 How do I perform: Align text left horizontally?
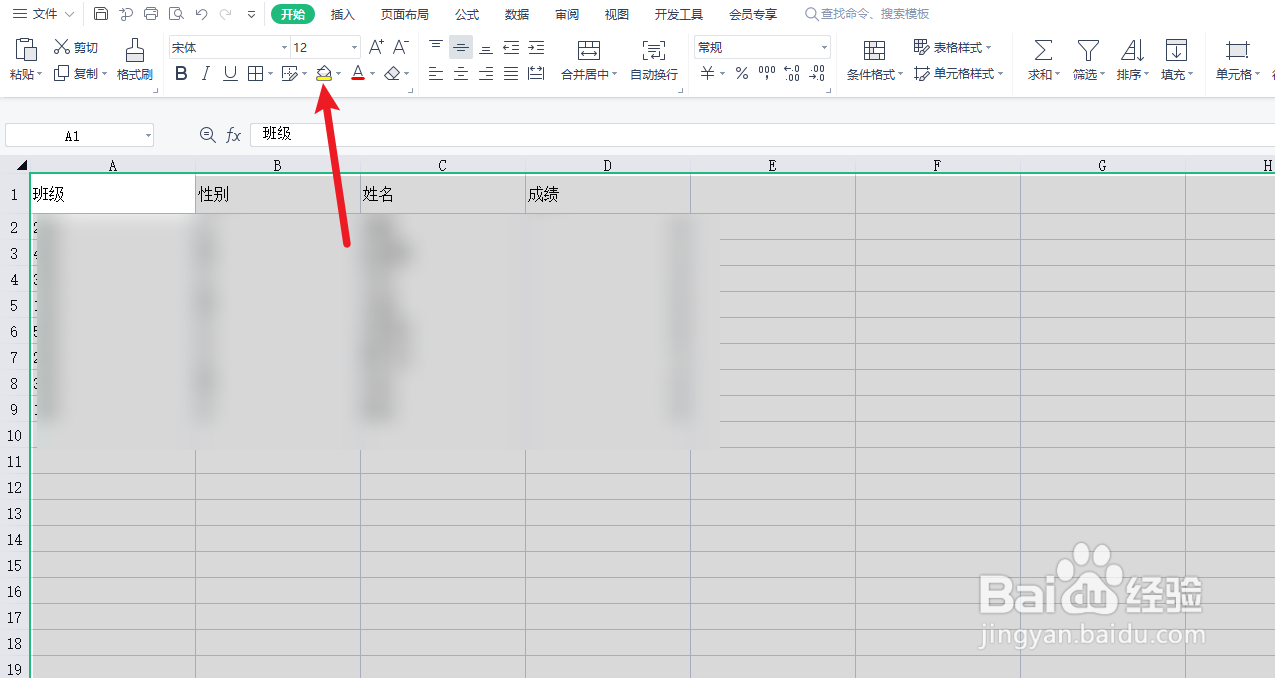[x=436, y=73]
